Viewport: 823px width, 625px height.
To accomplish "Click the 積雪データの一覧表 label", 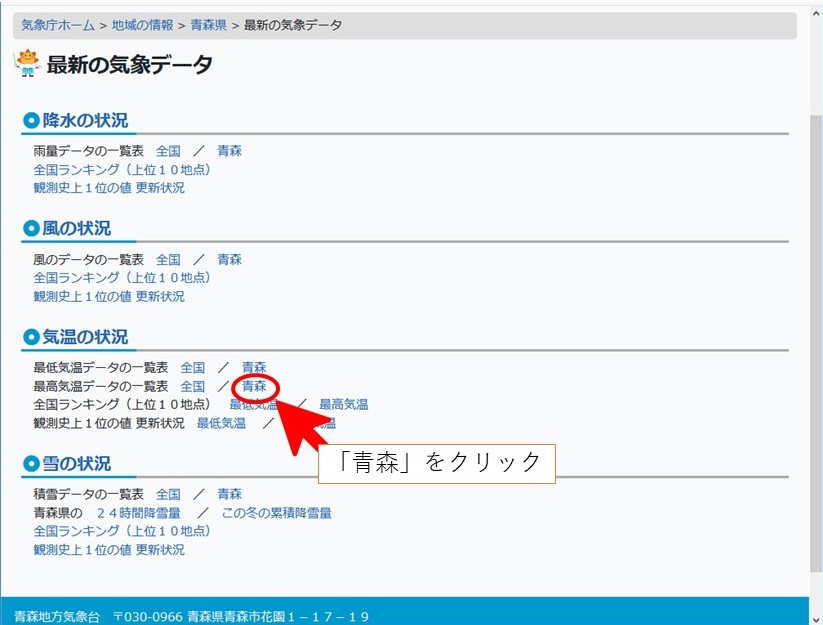I will point(88,494).
